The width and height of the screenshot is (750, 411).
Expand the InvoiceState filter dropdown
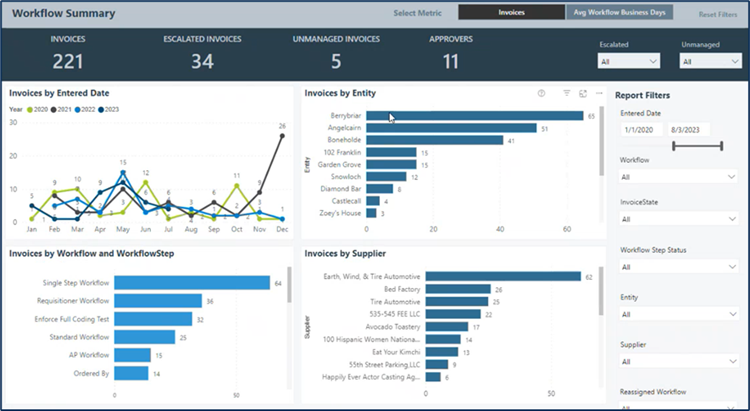[678, 219]
